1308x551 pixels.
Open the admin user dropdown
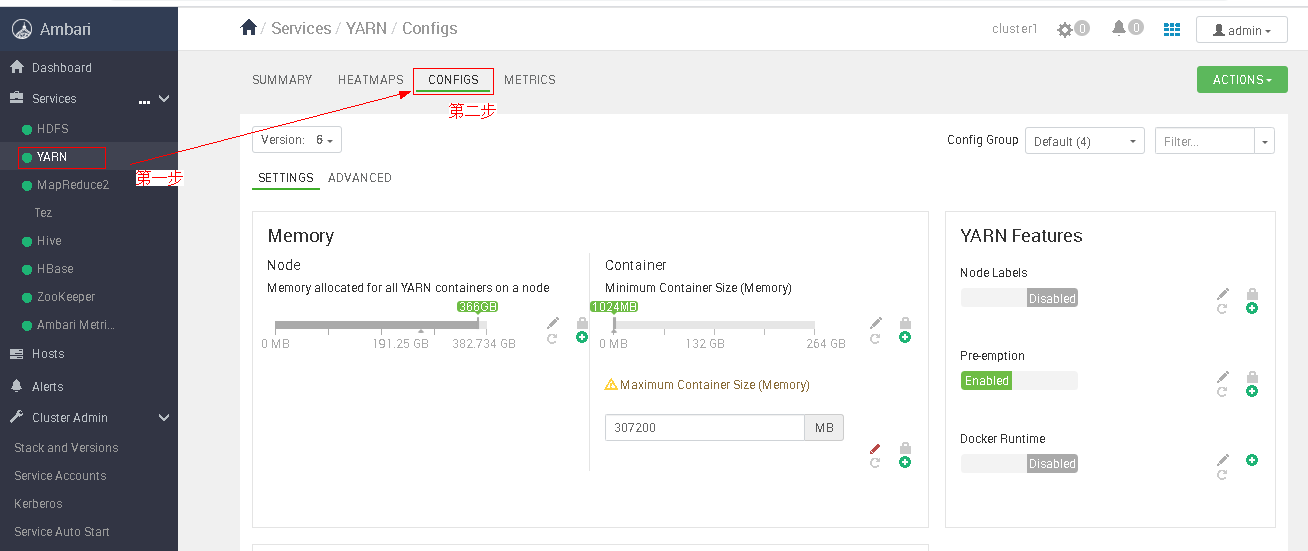pos(1242,30)
